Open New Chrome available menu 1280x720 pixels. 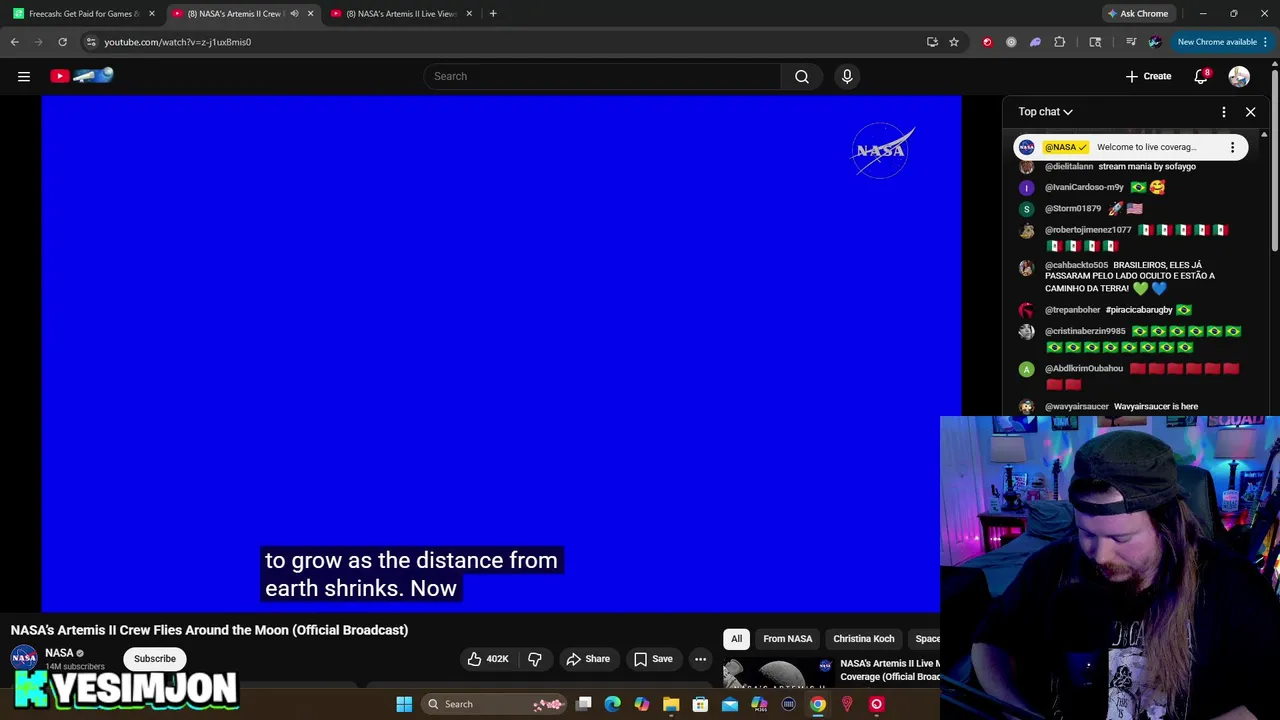tap(1222, 42)
